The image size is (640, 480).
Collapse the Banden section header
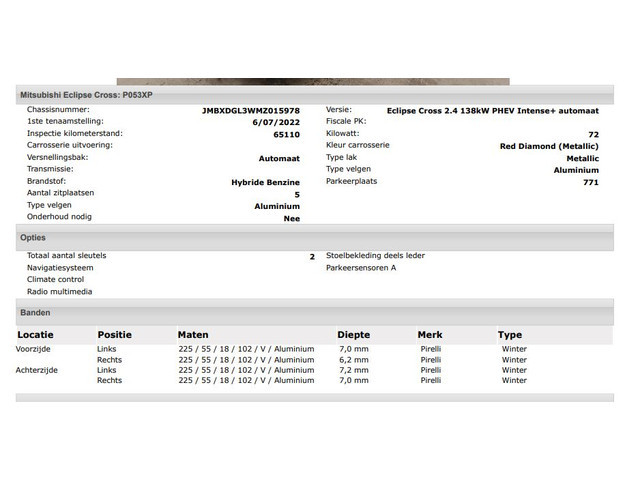pos(35,313)
